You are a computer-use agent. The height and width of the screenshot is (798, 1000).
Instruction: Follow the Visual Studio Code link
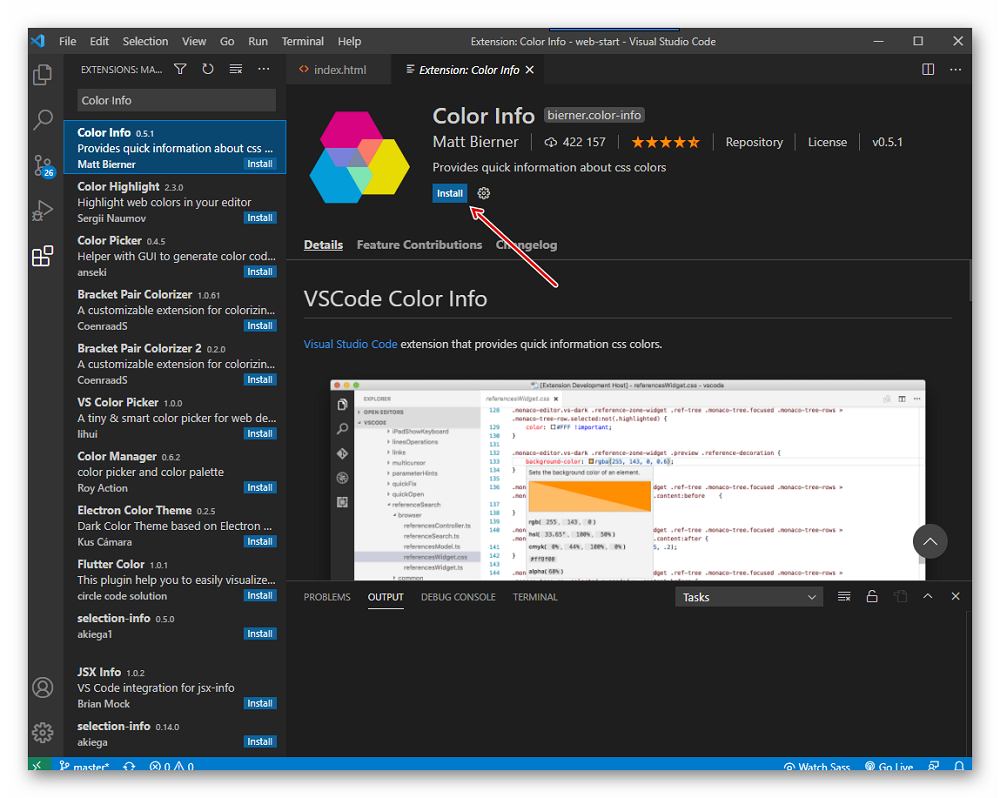pos(350,344)
